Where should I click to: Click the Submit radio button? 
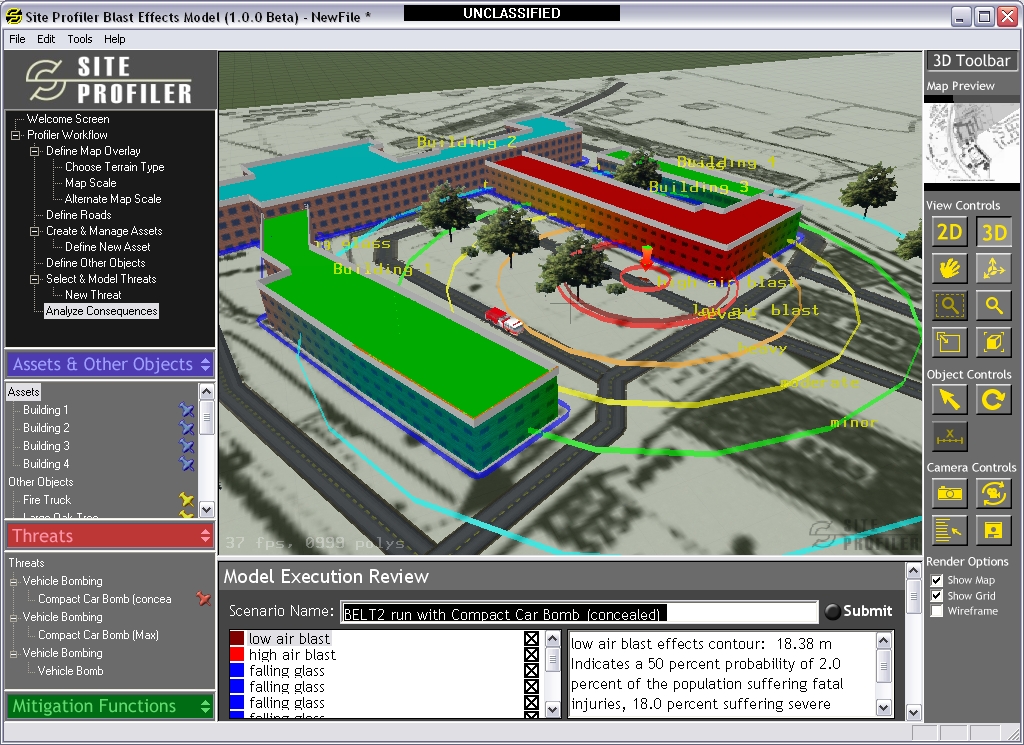pyautogui.click(x=832, y=611)
